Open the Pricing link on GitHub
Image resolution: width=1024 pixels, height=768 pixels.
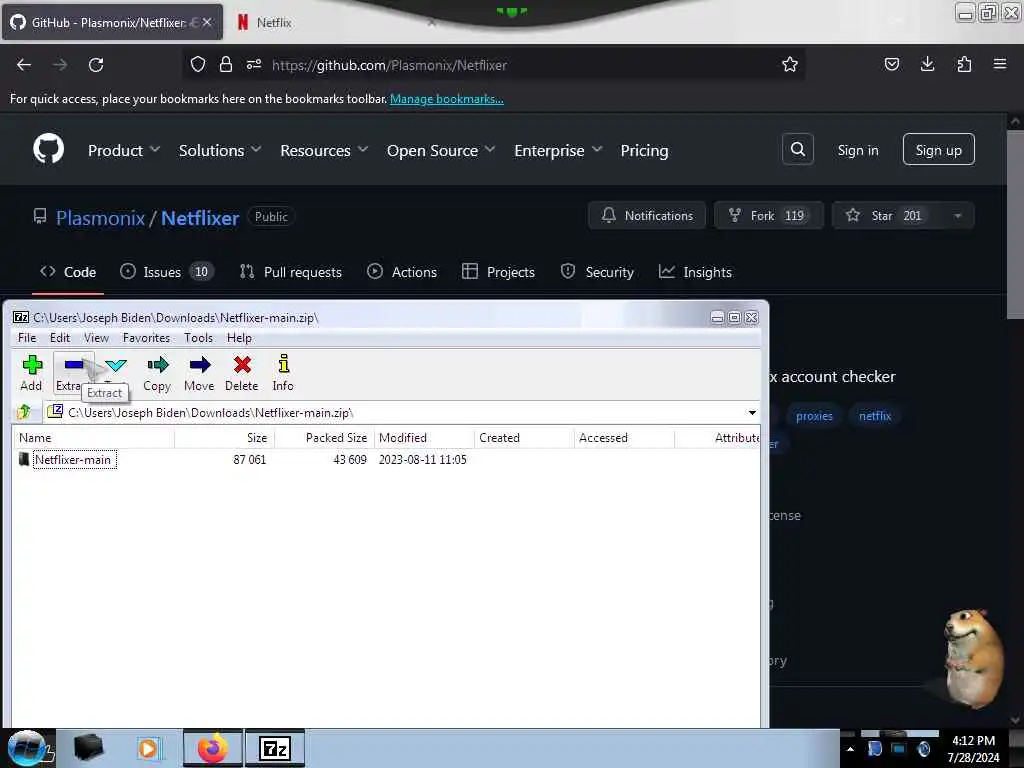(x=644, y=151)
